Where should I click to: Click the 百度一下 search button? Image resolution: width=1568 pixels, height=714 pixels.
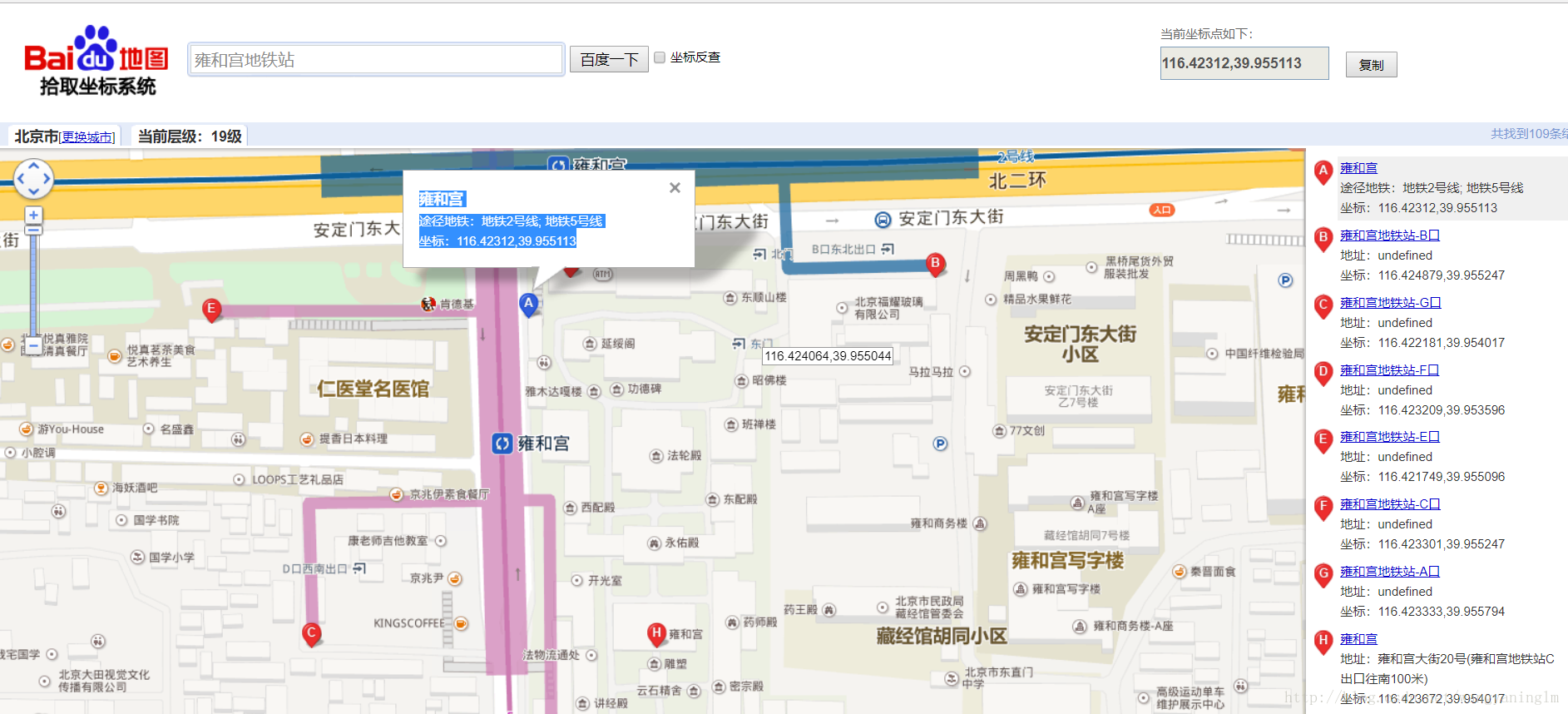[x=609, y=59]
